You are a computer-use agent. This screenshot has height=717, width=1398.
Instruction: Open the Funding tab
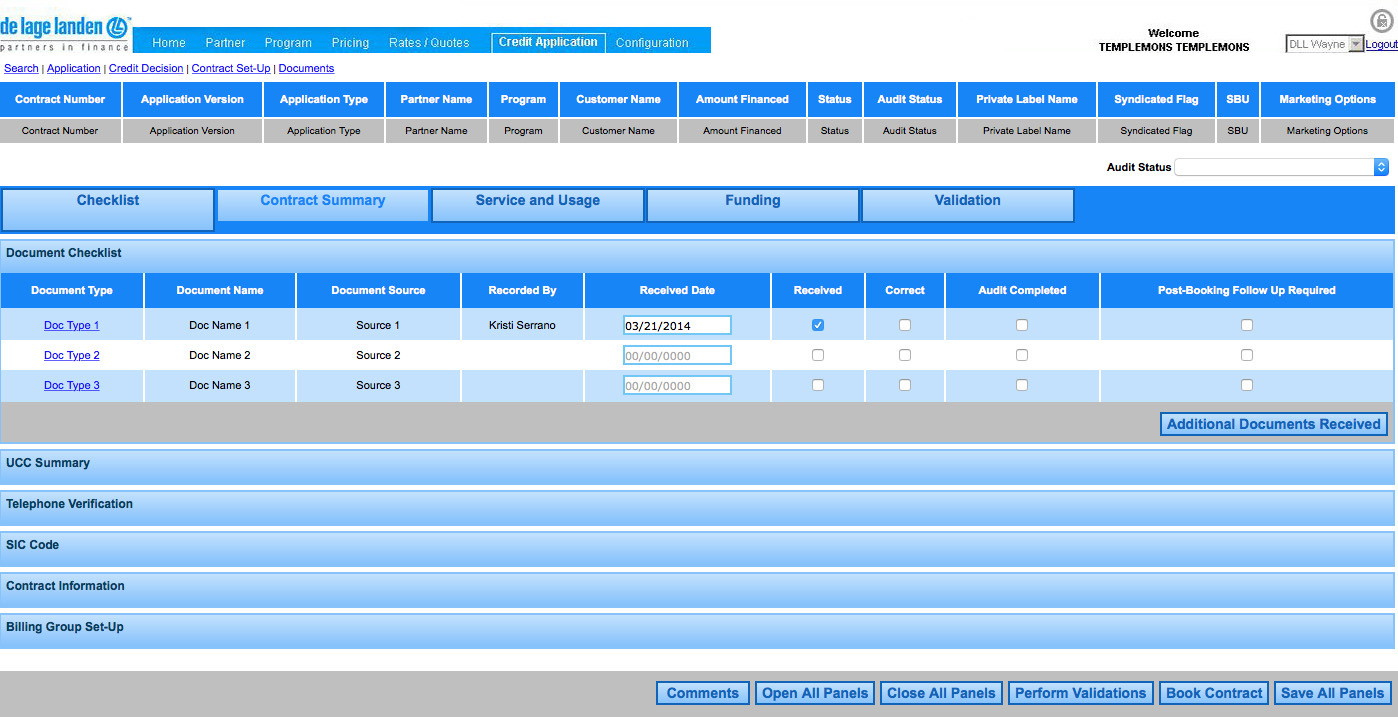point(753,201)
